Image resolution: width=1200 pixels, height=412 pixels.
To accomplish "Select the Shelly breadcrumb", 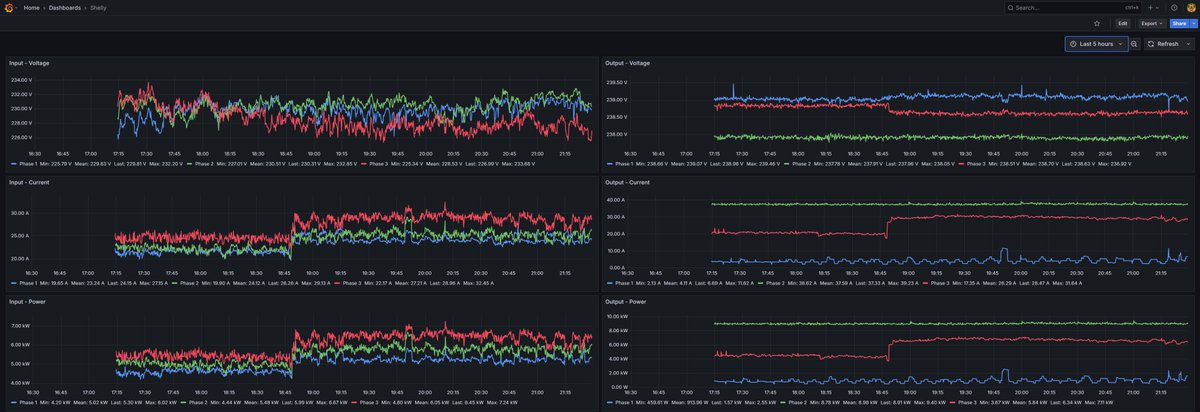I will tap(98, 7).
